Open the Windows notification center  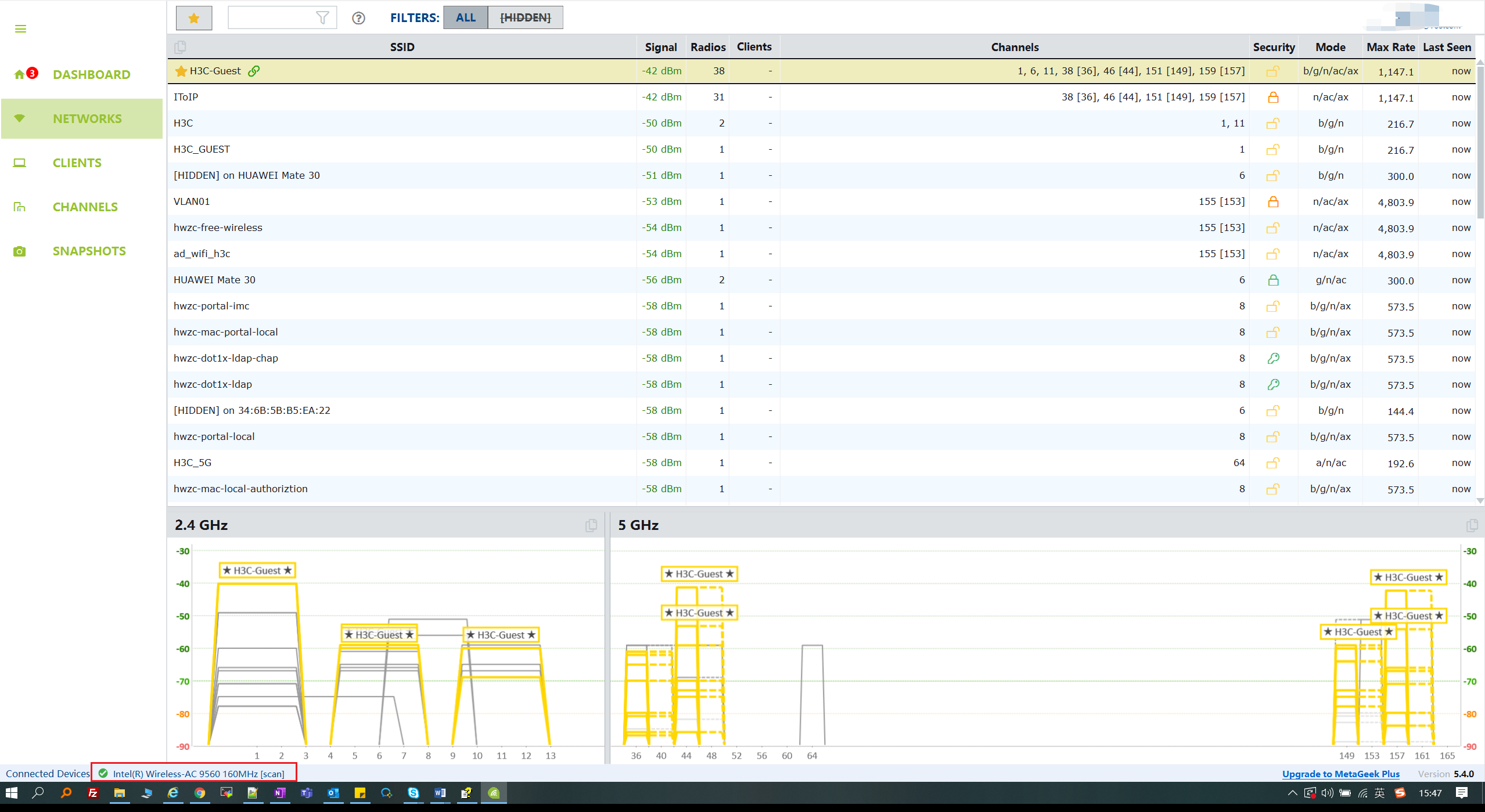tap(1462, 793)
